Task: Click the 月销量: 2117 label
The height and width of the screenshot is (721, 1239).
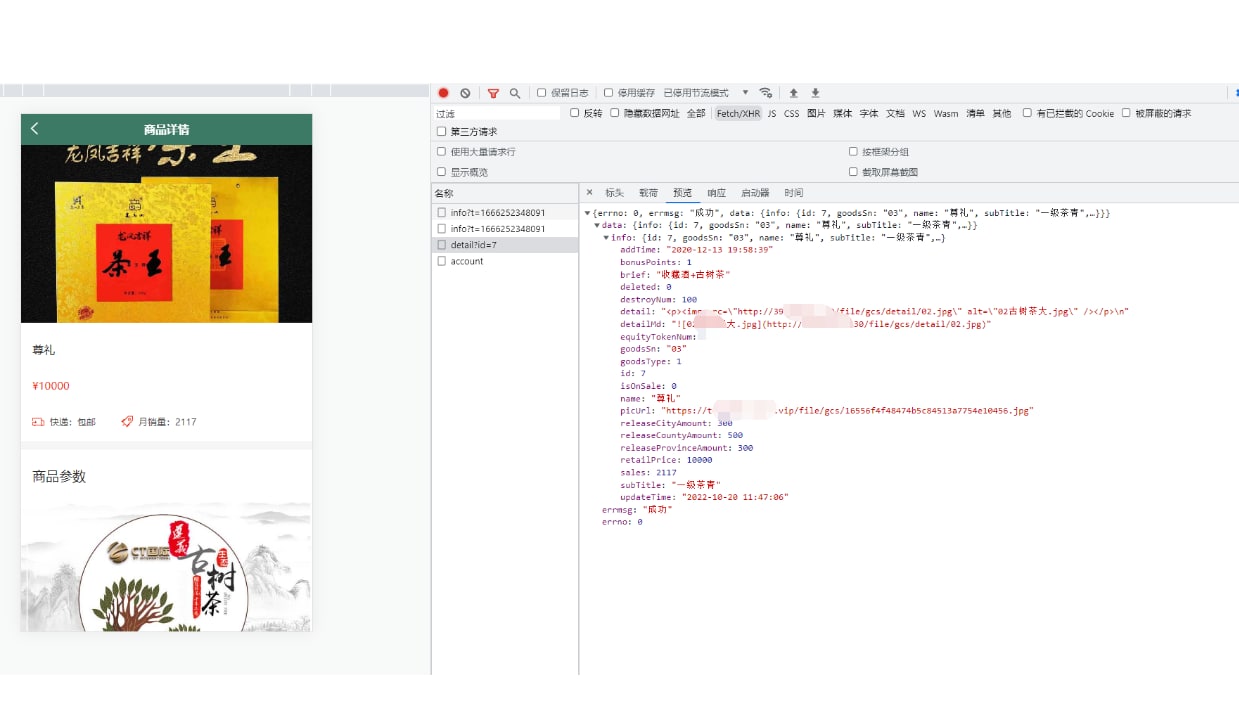Action: (x=159, y=422)
